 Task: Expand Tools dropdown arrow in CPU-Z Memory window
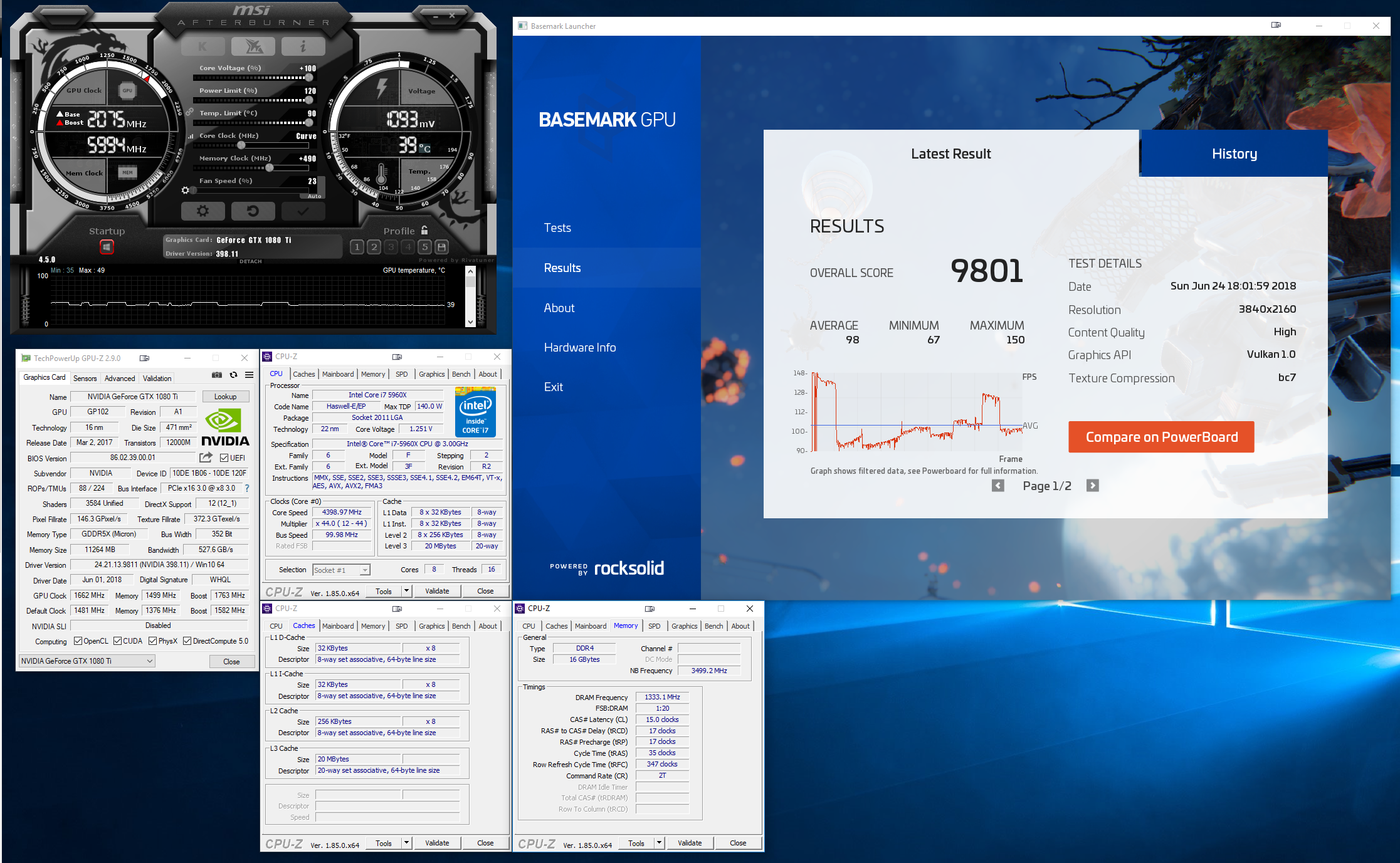pyautogui.click(x=659, y=843)
